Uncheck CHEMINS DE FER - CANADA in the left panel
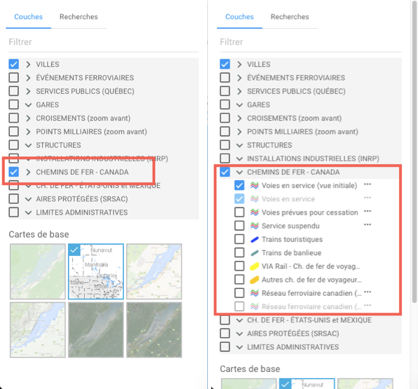 click(14, 172)
